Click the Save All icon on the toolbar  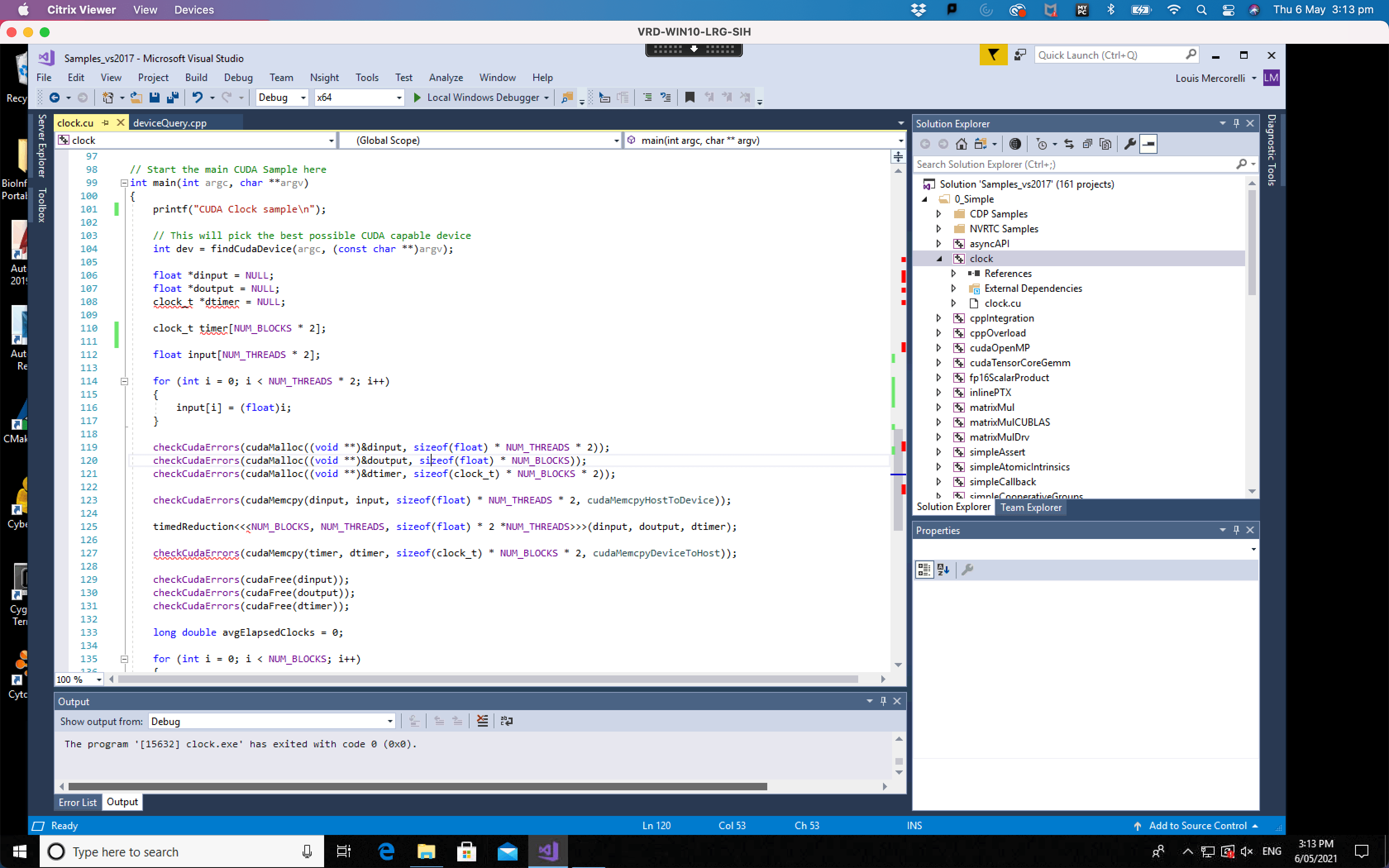pos(172,98)
